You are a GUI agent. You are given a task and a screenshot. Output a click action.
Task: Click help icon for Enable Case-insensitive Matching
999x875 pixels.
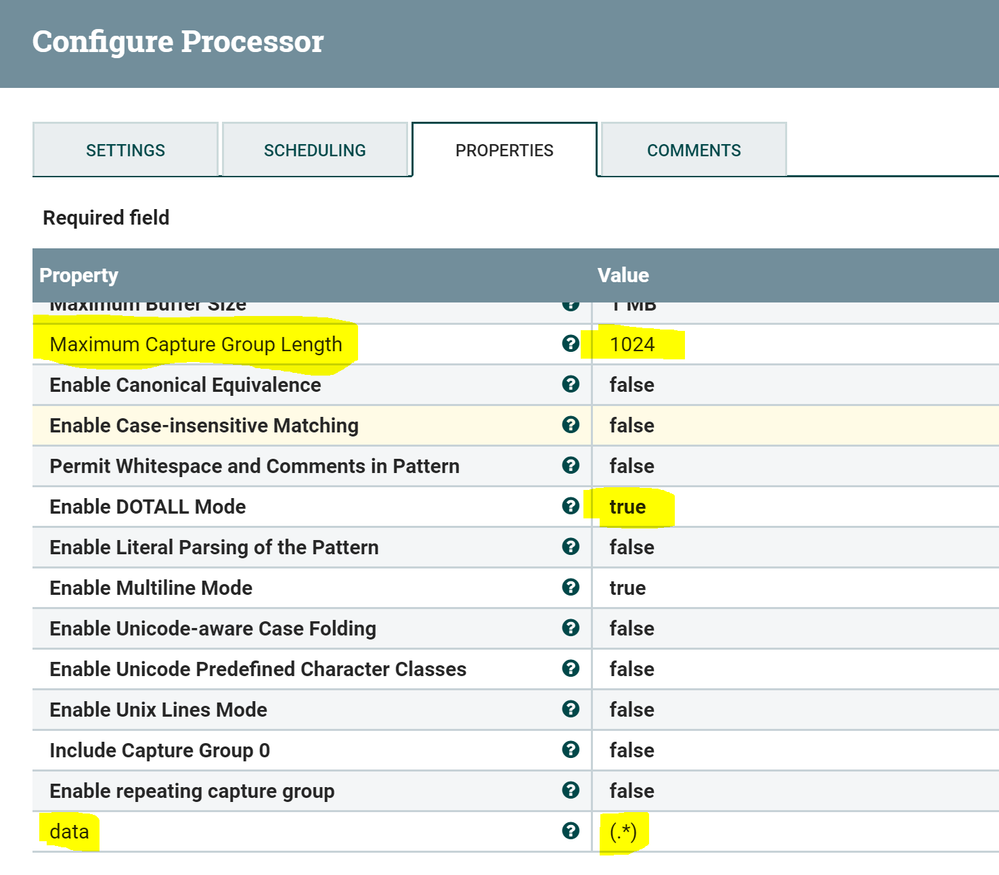click(x=570, y=425)
